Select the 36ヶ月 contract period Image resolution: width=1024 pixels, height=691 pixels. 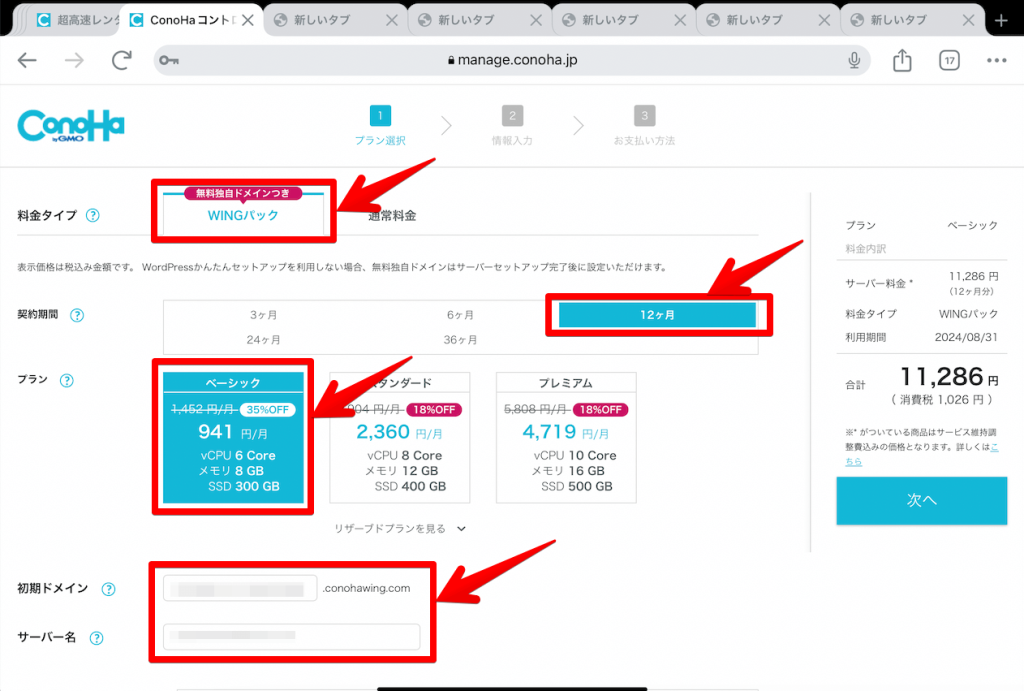coord(460,340)
